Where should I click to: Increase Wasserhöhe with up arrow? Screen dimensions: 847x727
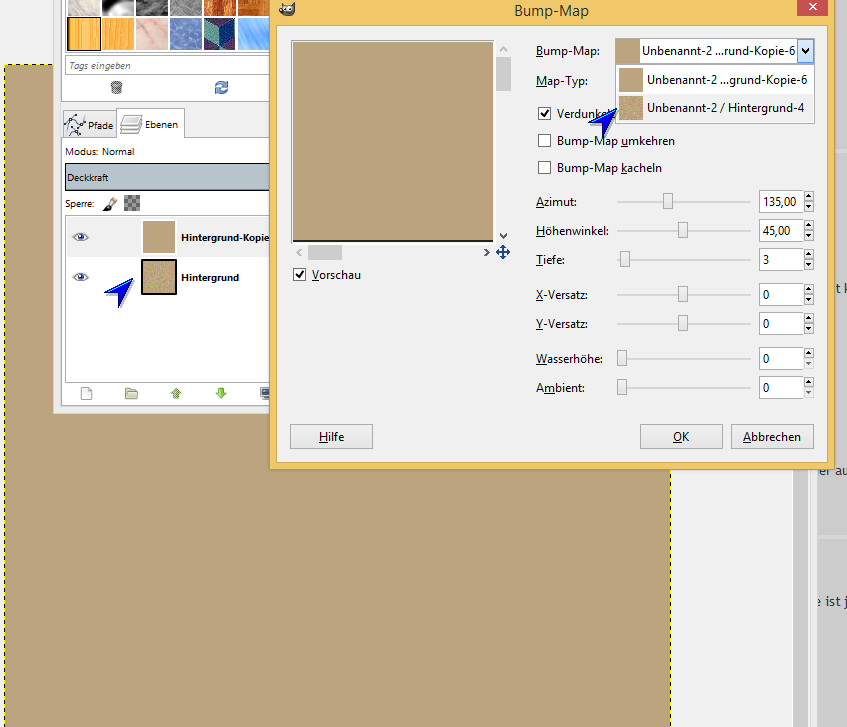809,353
